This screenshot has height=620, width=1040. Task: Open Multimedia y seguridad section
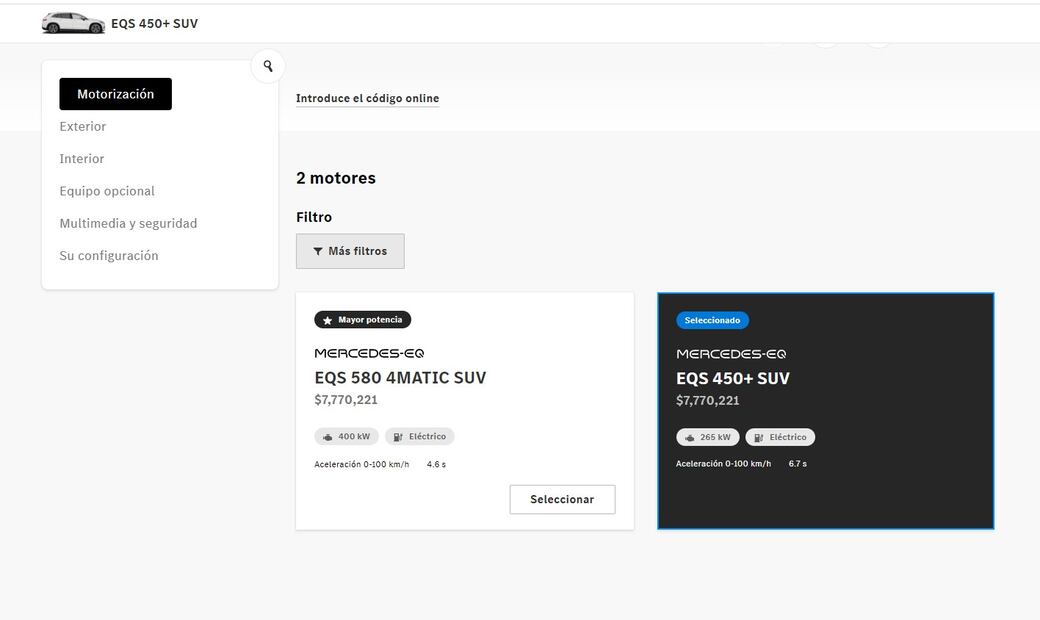tap(128, 223)
